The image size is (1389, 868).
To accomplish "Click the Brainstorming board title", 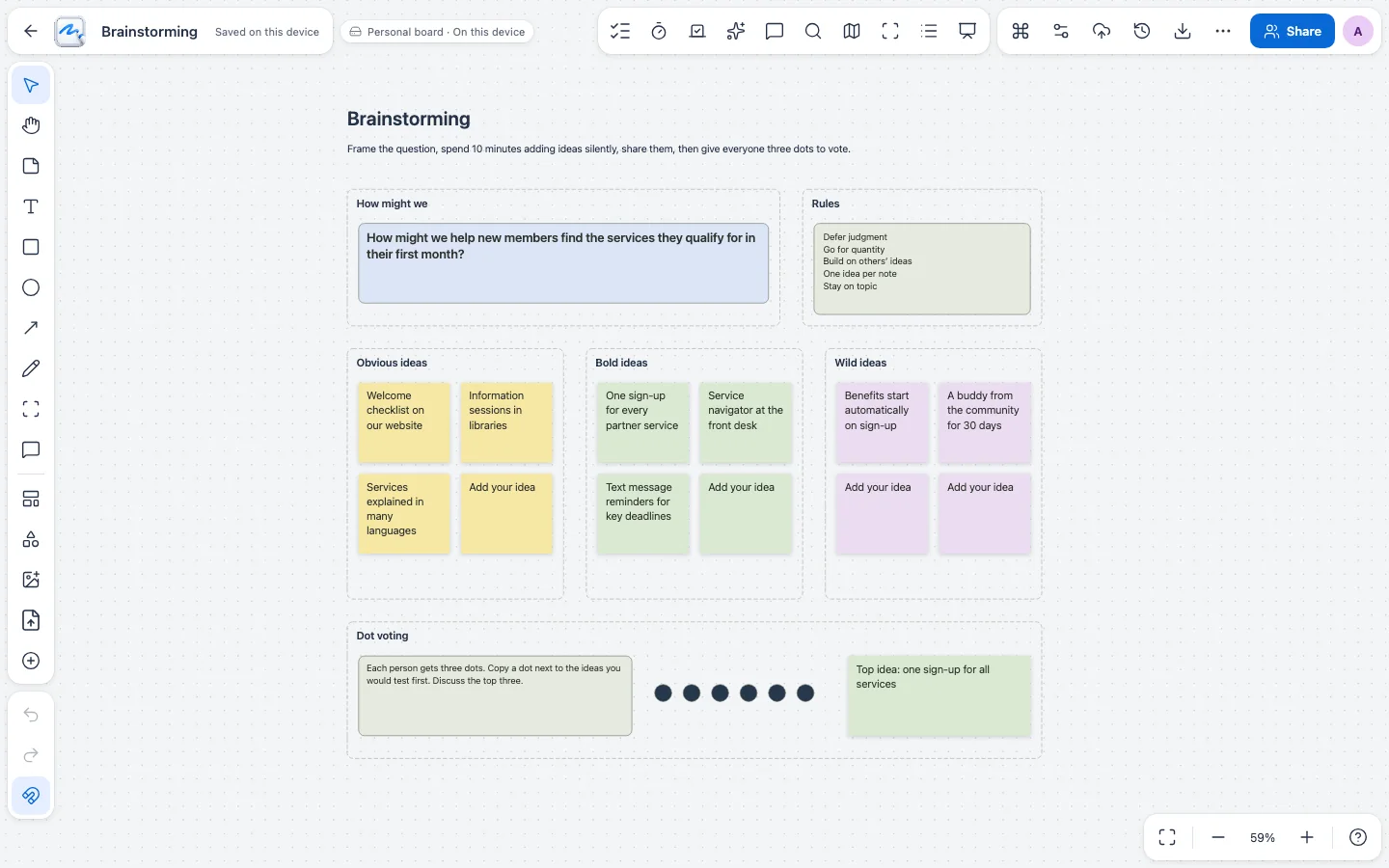I will click(x=150, y=32).
